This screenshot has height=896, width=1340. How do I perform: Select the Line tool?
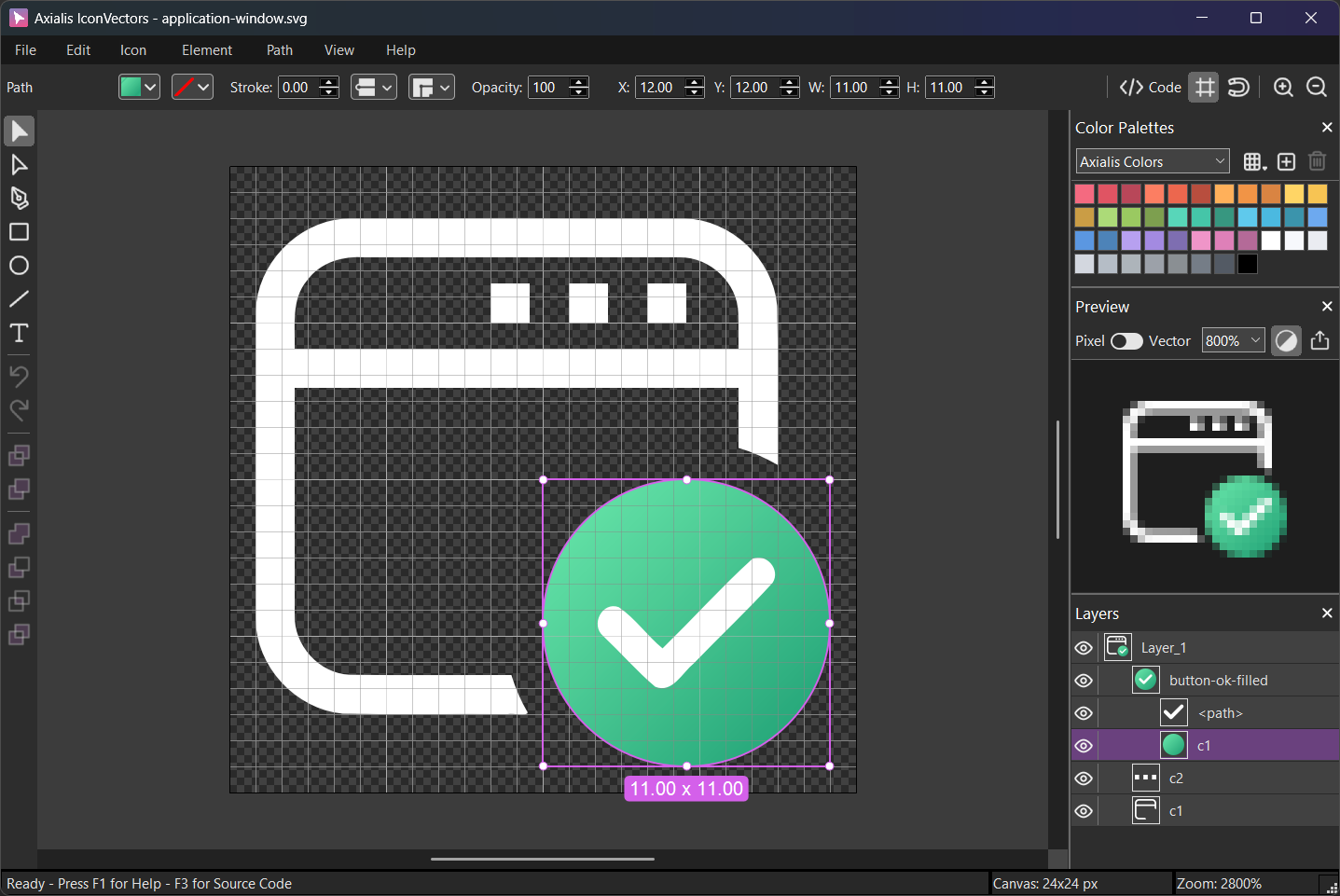click(x=19, y=298)
